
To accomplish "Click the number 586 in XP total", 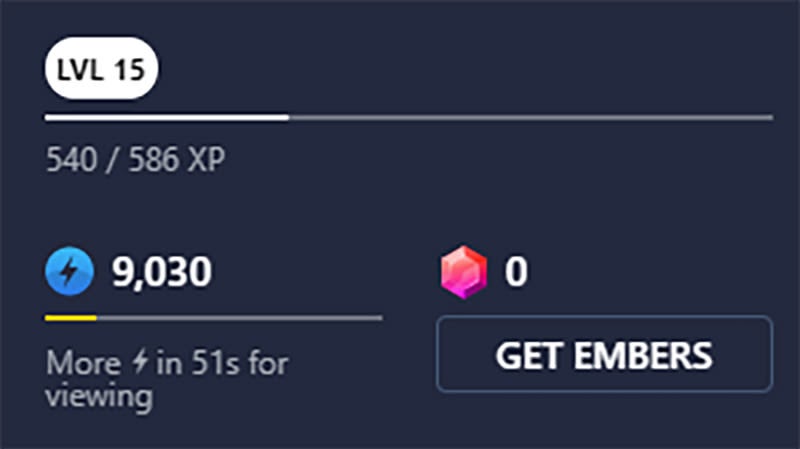I will (154, 159).
